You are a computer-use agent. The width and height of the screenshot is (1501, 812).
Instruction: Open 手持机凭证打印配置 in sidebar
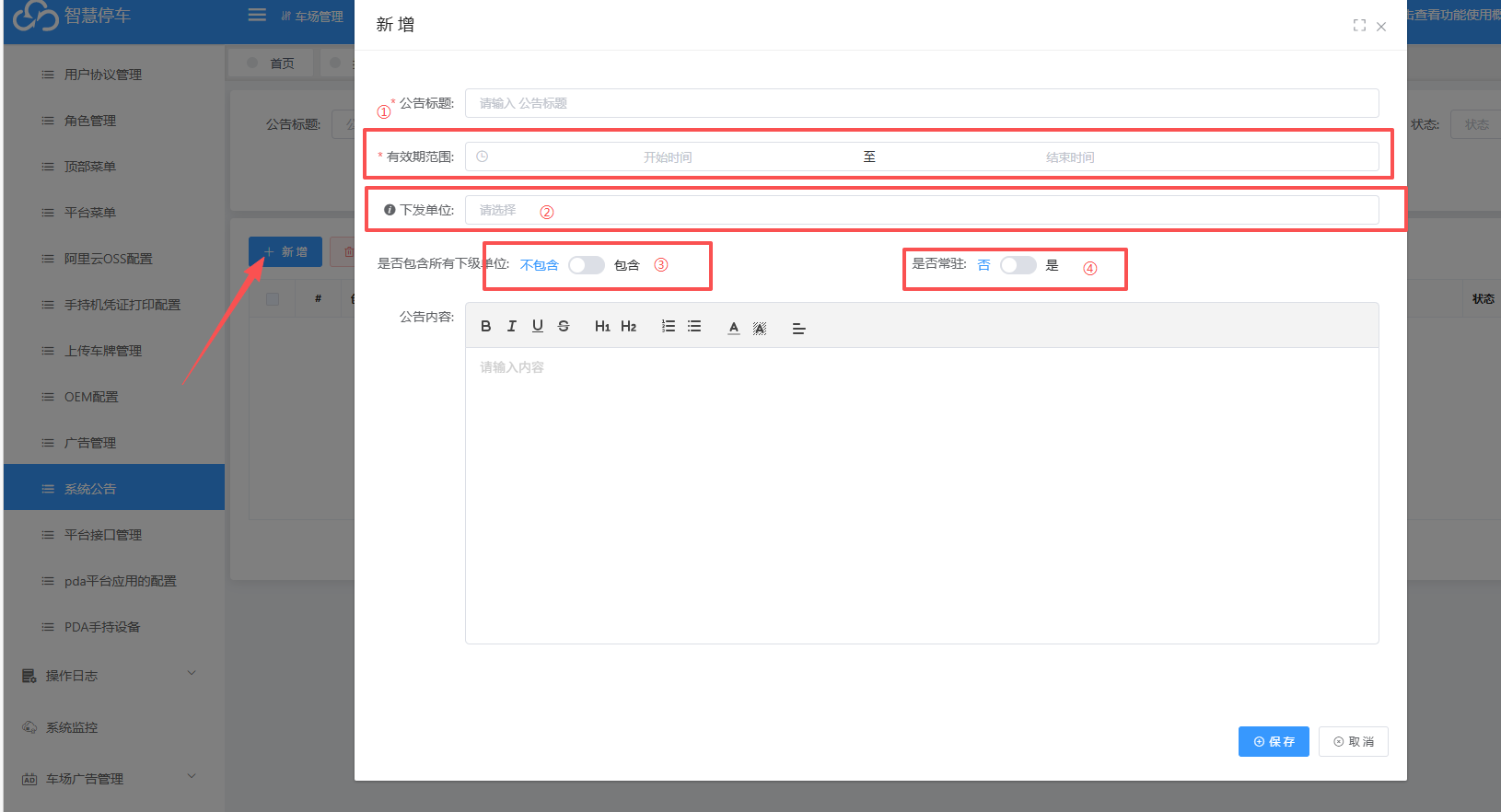click(x=114, y=305)
